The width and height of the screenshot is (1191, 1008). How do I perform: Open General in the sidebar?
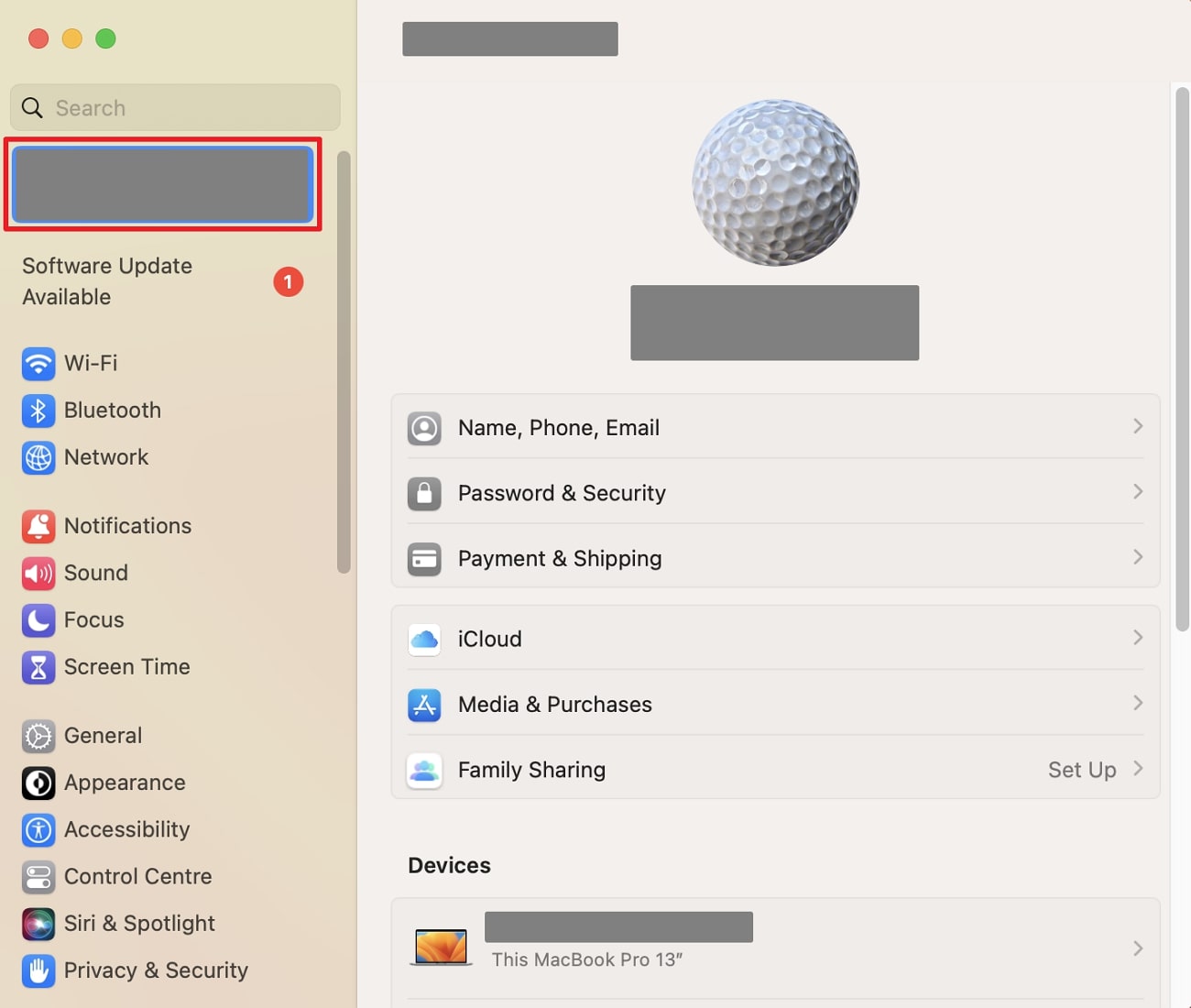click(103, 736)
